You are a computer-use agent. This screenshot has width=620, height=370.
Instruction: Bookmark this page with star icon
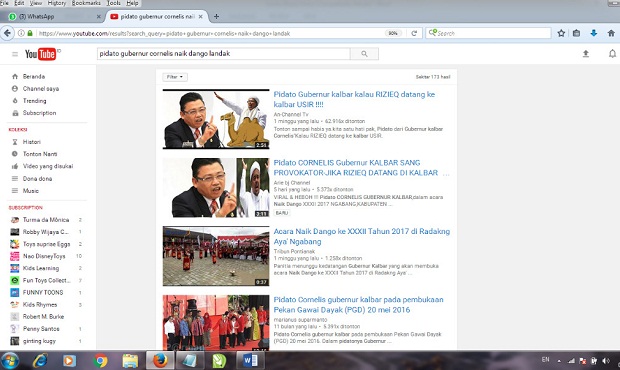(561, 33)
